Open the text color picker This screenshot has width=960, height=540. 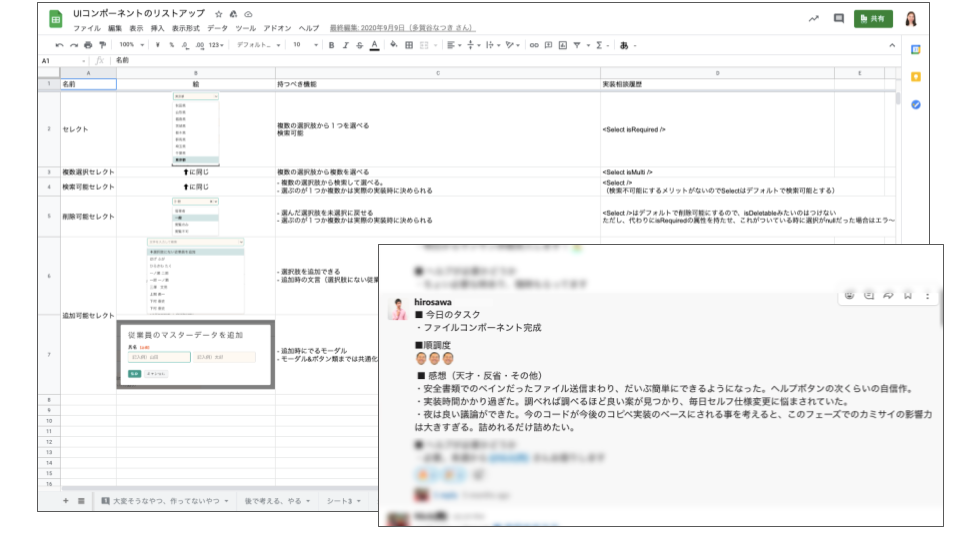point(374,45)
